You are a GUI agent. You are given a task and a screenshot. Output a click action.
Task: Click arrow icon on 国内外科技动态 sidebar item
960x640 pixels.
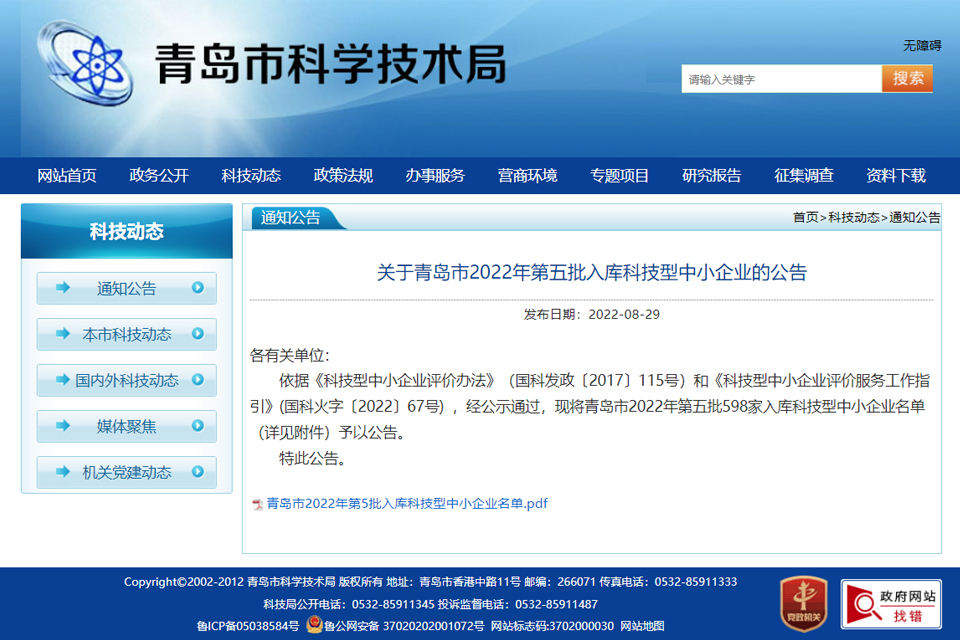(62, 380)
